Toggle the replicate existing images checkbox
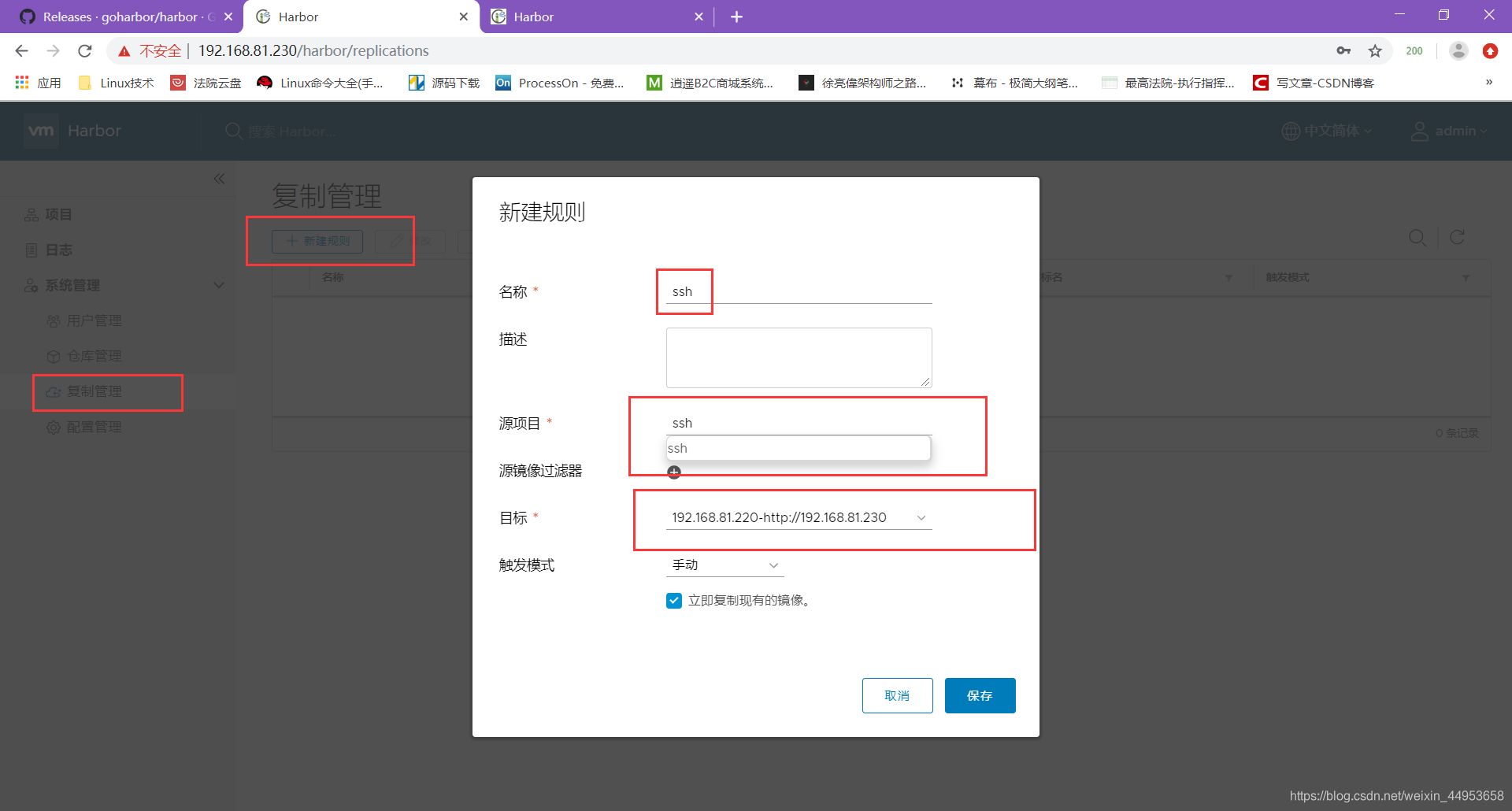The width and height of the screenshot is (1512, 811). 674,601
